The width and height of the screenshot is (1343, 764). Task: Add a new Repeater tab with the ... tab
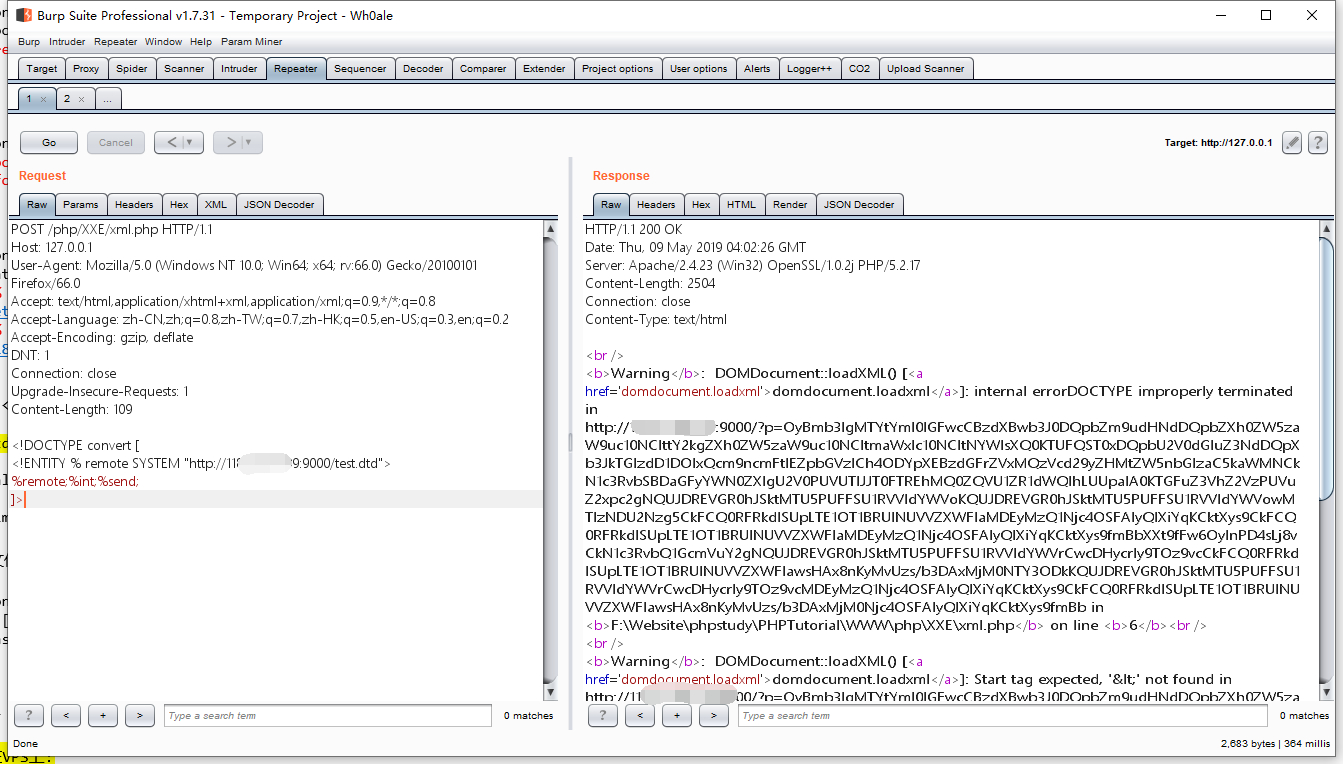click(x=109, y=99)
